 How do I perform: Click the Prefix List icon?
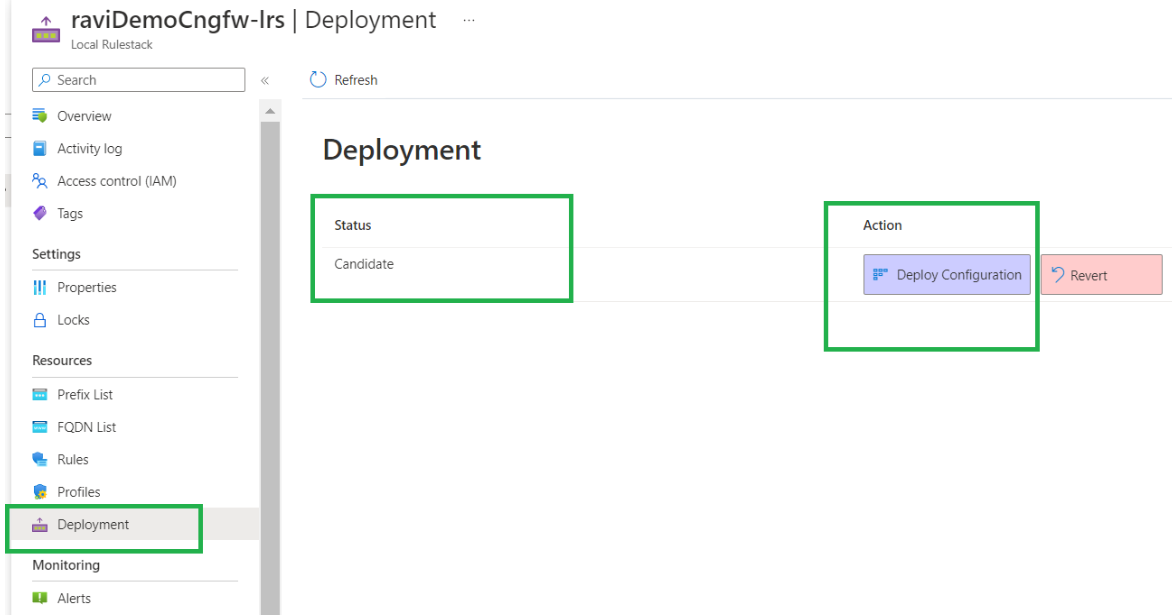40,395
